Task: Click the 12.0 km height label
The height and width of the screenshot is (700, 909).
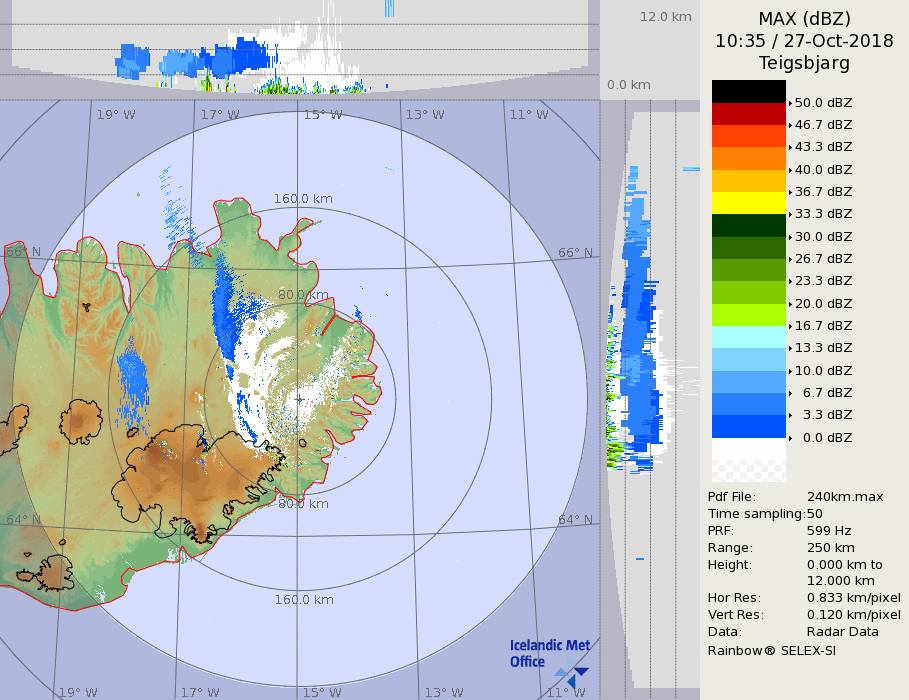Action: [666, 17]
